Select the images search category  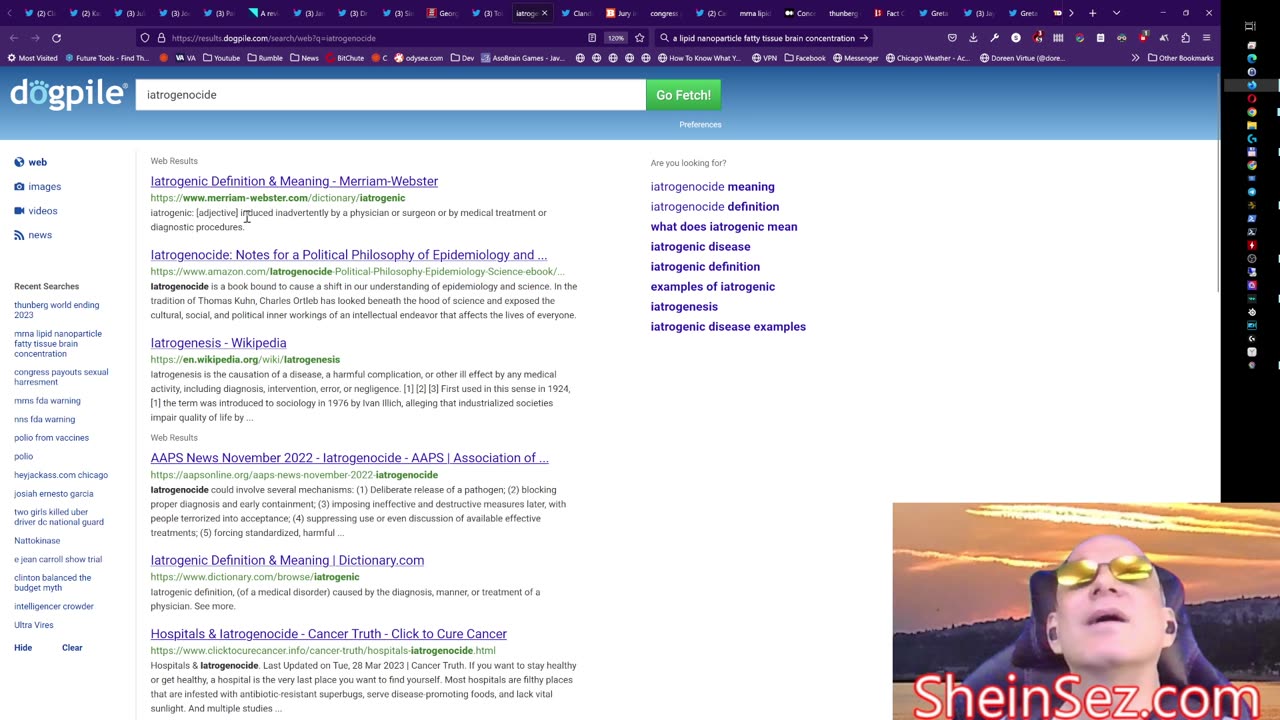[38, 186]
